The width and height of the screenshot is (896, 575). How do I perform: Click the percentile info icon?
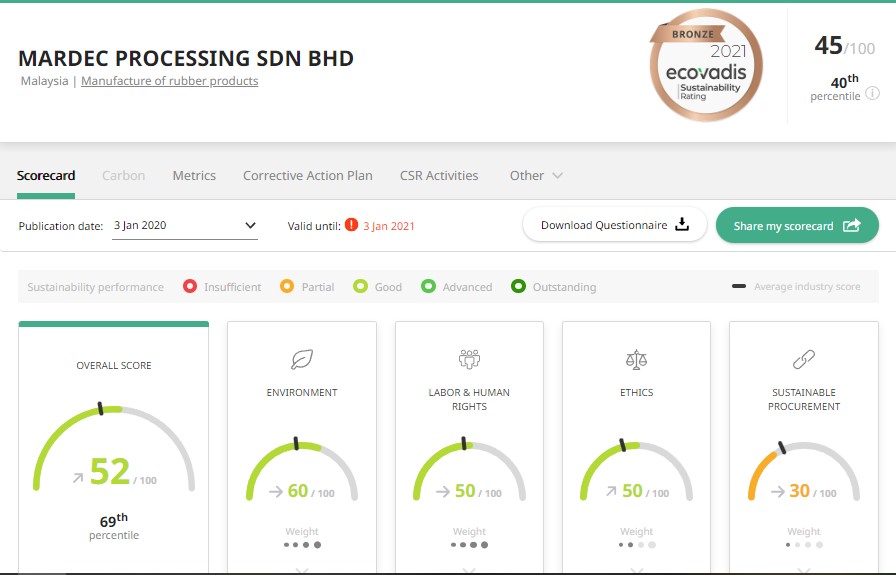872,93
